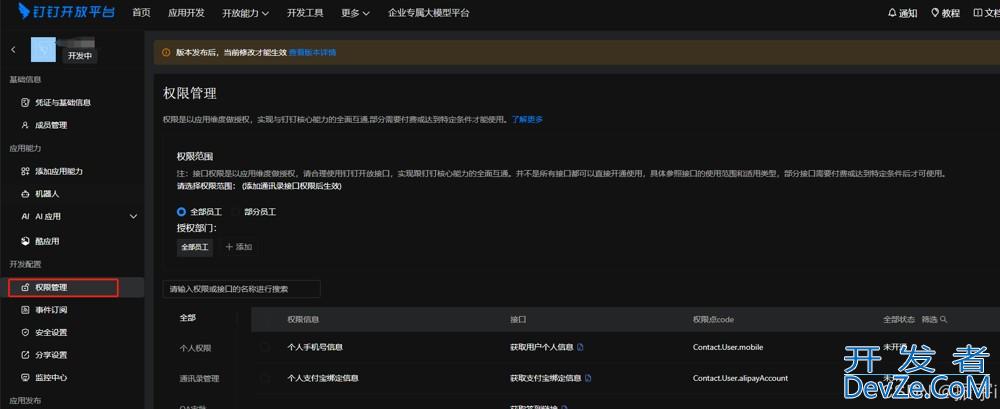This screenshot has height=409, width=1000.
Task: Expand the AI 应用 chevron
Action: (x=133, y=216)
